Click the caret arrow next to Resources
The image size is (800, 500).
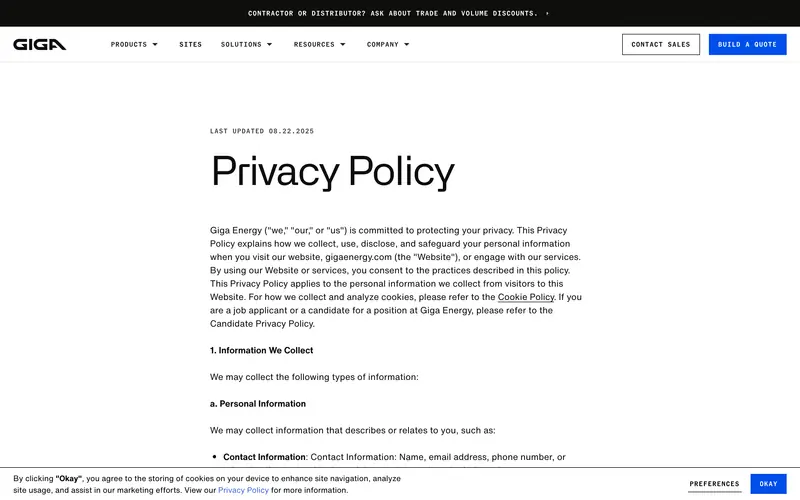343,45
